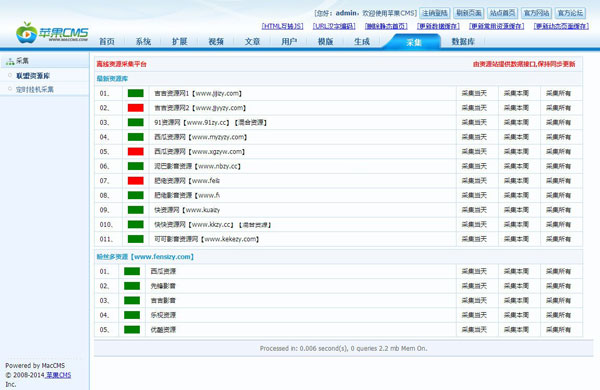Click 采集所有 for www.myzyzy.com row
This screenshot has width=600, height=390.
558,137
